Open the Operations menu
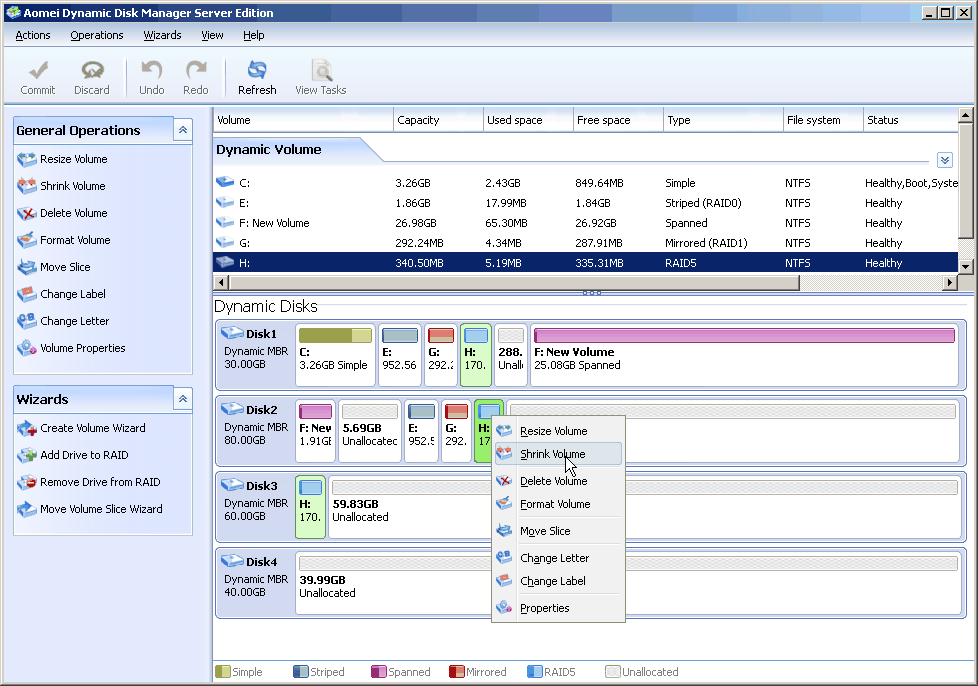The width and height of the screenshot is (978, 686). (97, 35)
